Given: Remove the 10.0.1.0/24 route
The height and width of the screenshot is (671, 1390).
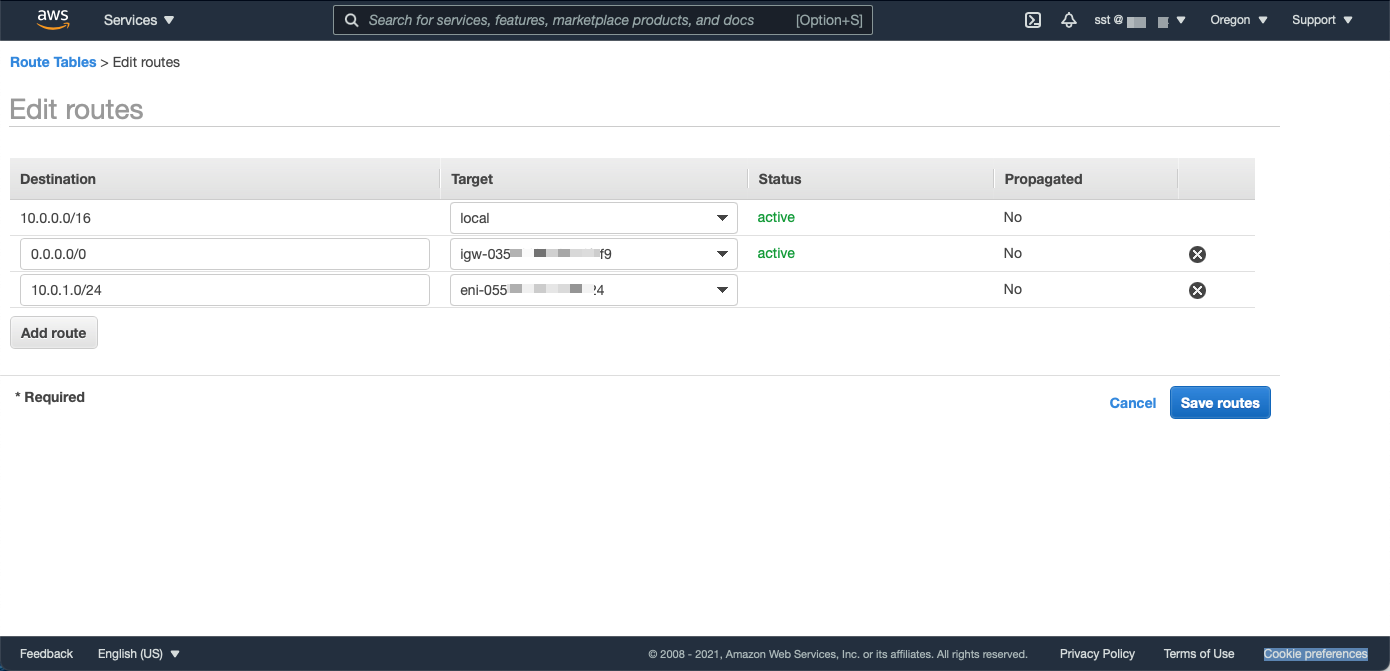Looking at the screenshot, I should [x=1197, y=290].
